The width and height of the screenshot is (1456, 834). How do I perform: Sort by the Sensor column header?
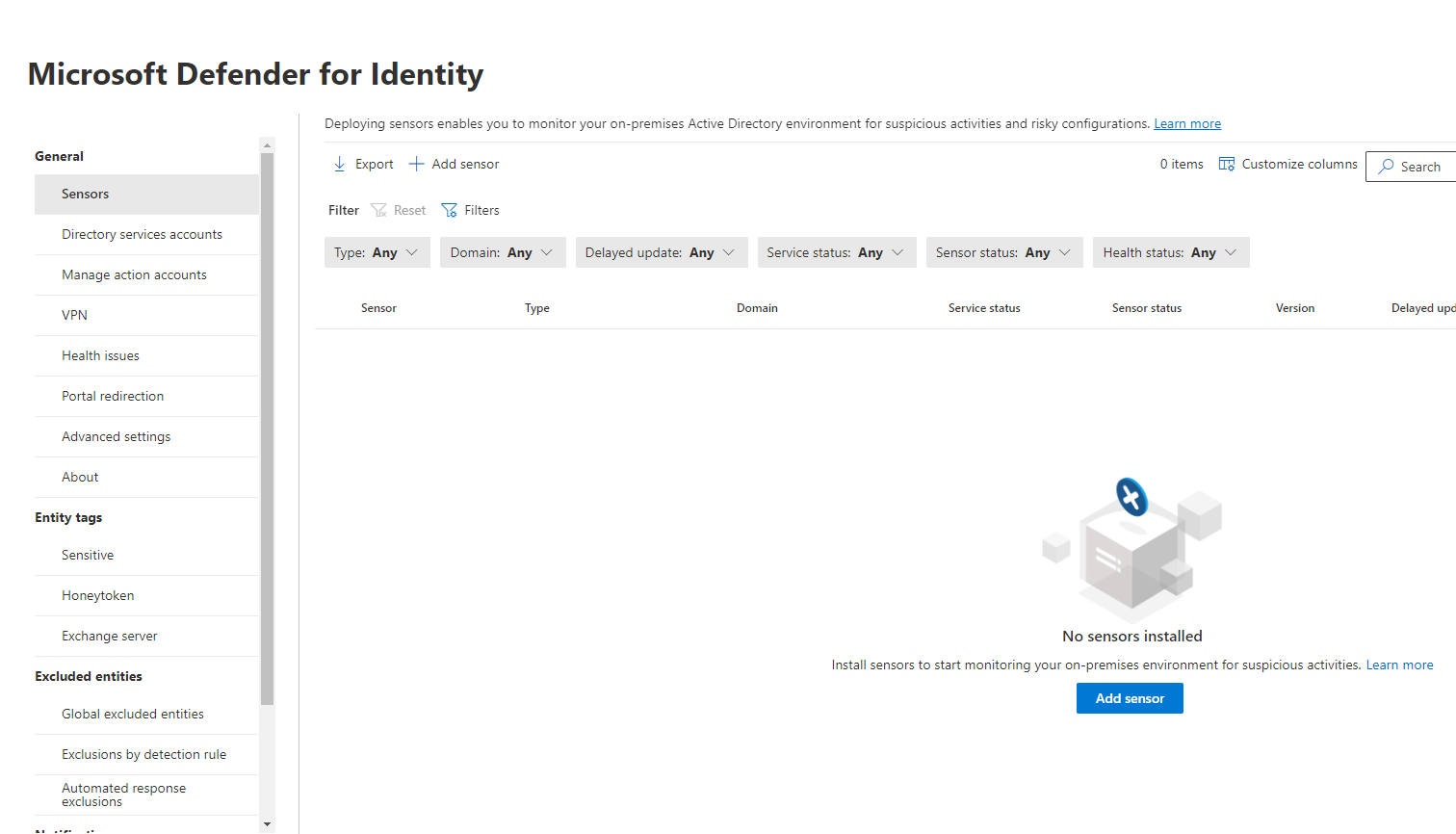tap(378, 308)
